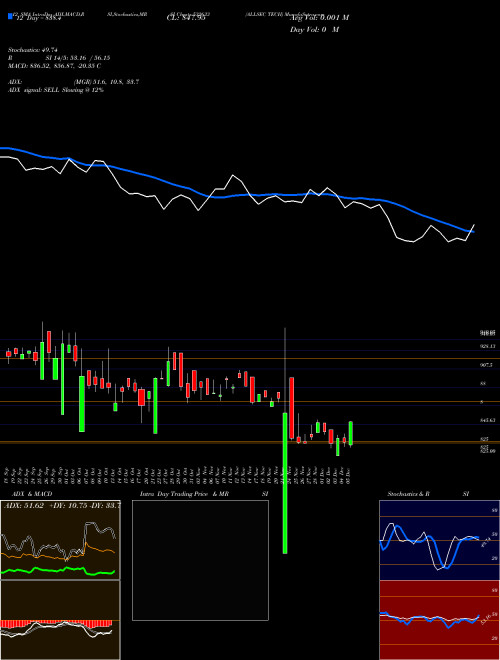This screenshot has height=660, width=500.
Task: Click the "12 Day" SMA value label
Action: 39,18
